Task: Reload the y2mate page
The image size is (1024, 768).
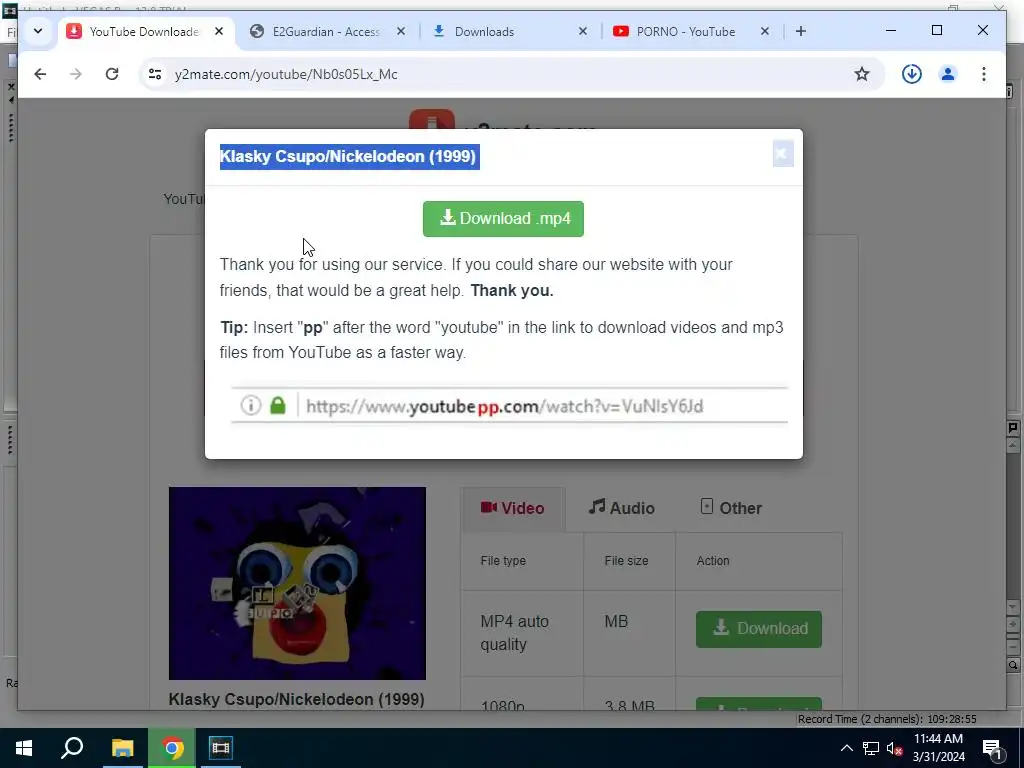Action: (x=112, y=74)
